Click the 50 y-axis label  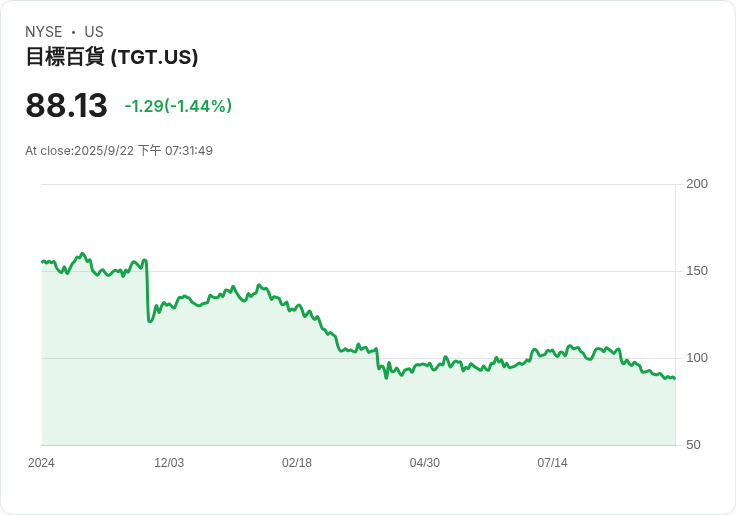[x=693, y=445]
